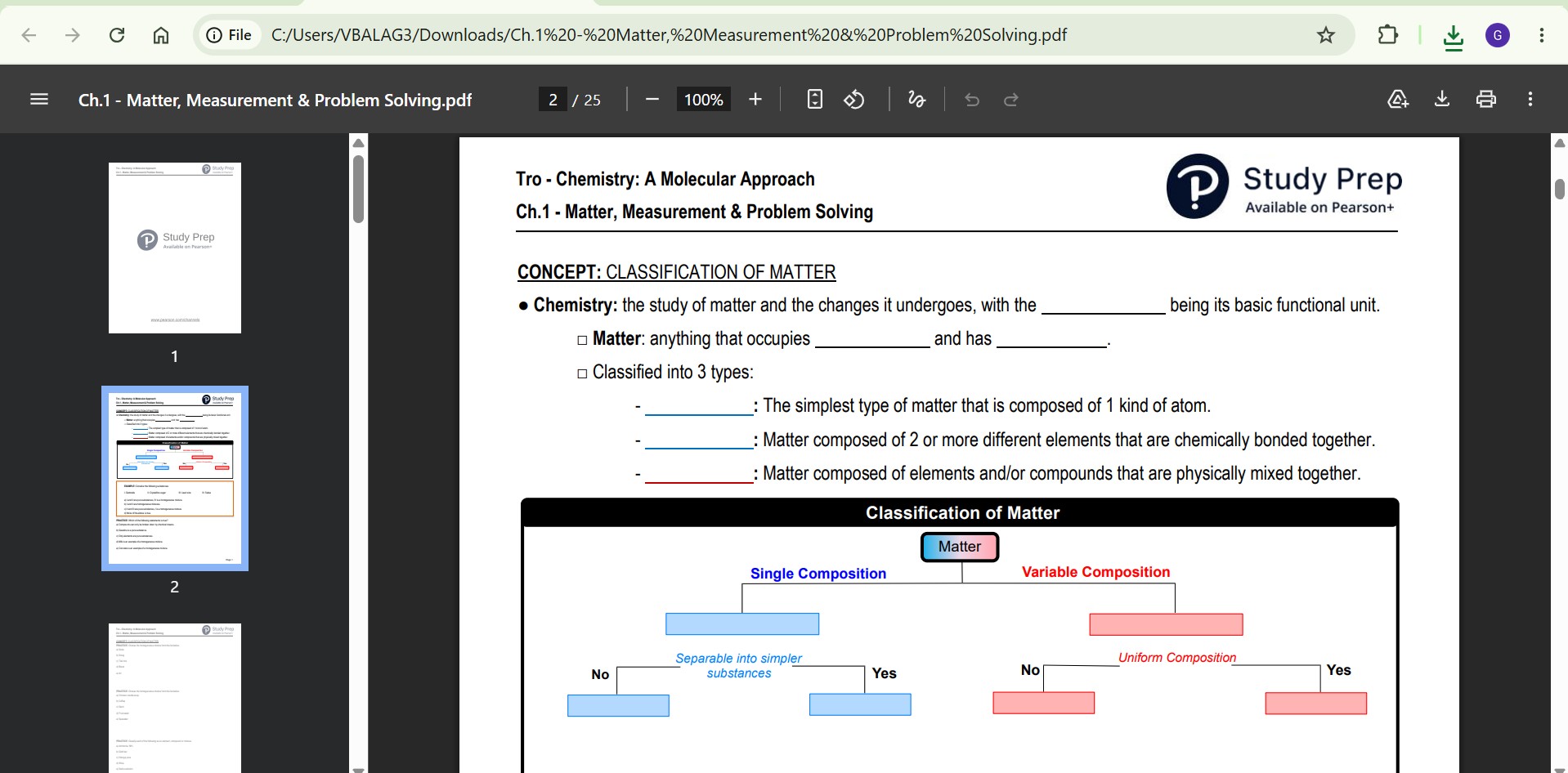Download the PDF file

point(1442,100)
